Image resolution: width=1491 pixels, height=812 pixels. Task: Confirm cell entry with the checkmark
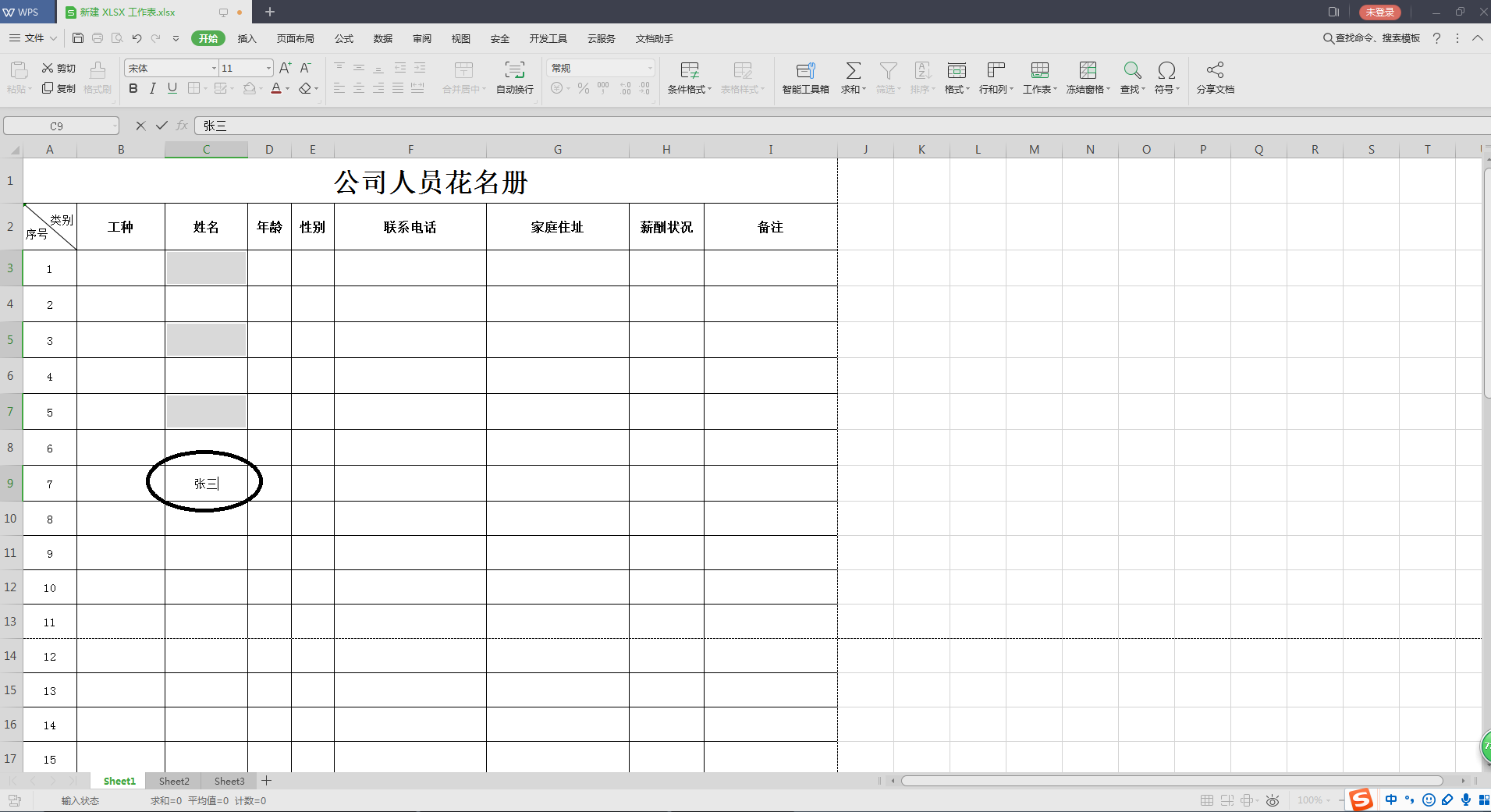point(162,126)
